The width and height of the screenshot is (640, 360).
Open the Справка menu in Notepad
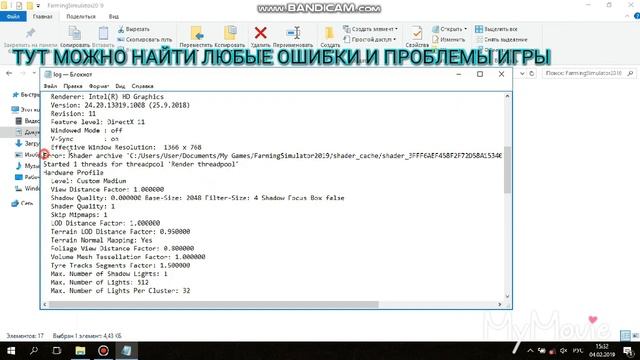tap(142, 86)
